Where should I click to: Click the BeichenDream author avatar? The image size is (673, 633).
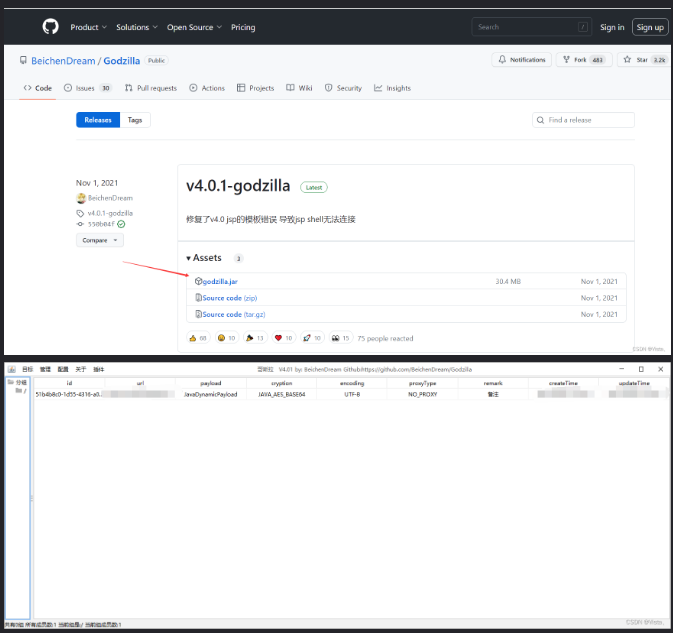[81, 198]
